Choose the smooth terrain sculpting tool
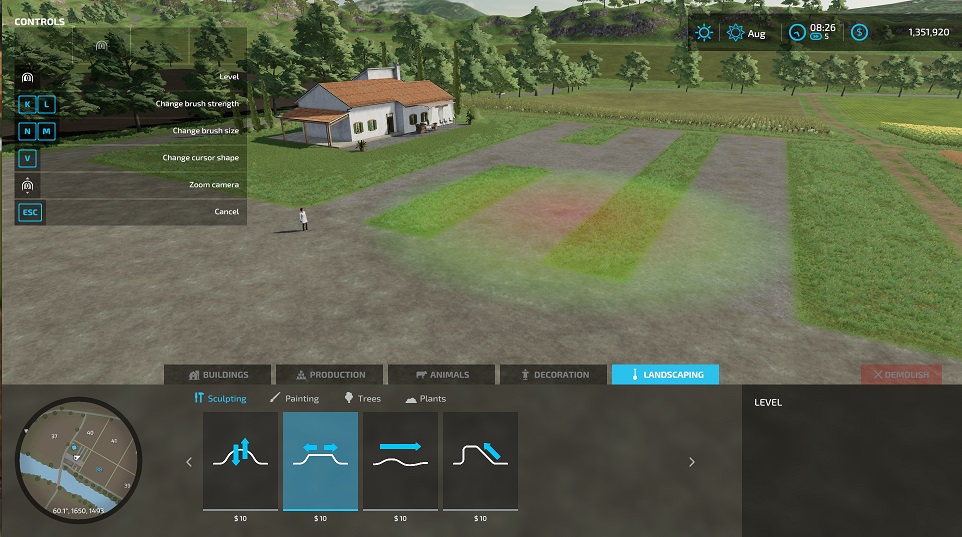 point(400,461)
